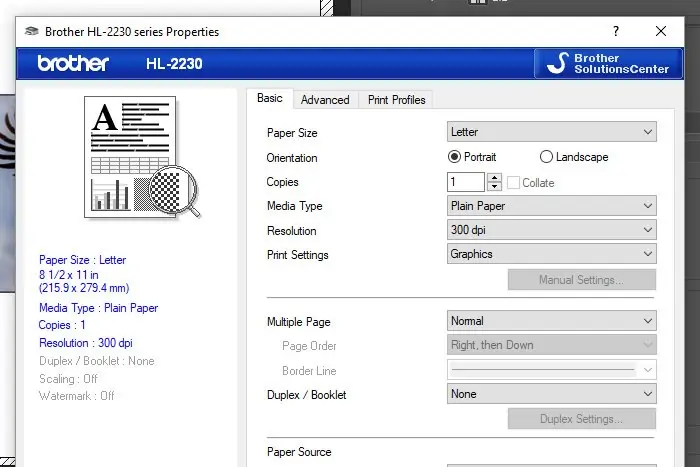Click the 'Paper Size : Letter' summary text
Screen dimensions: 700x467
(83, 260)
